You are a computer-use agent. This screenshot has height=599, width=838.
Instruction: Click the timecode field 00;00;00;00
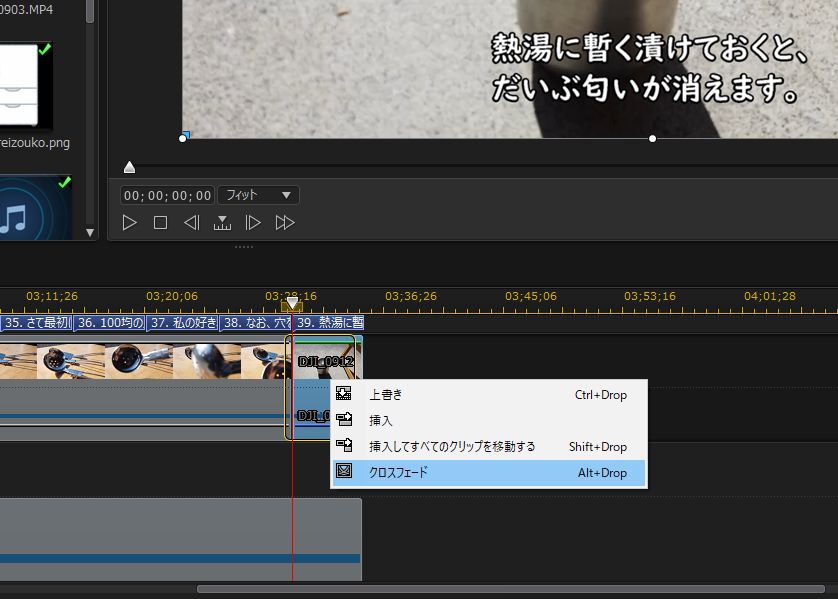click(168, 195)
